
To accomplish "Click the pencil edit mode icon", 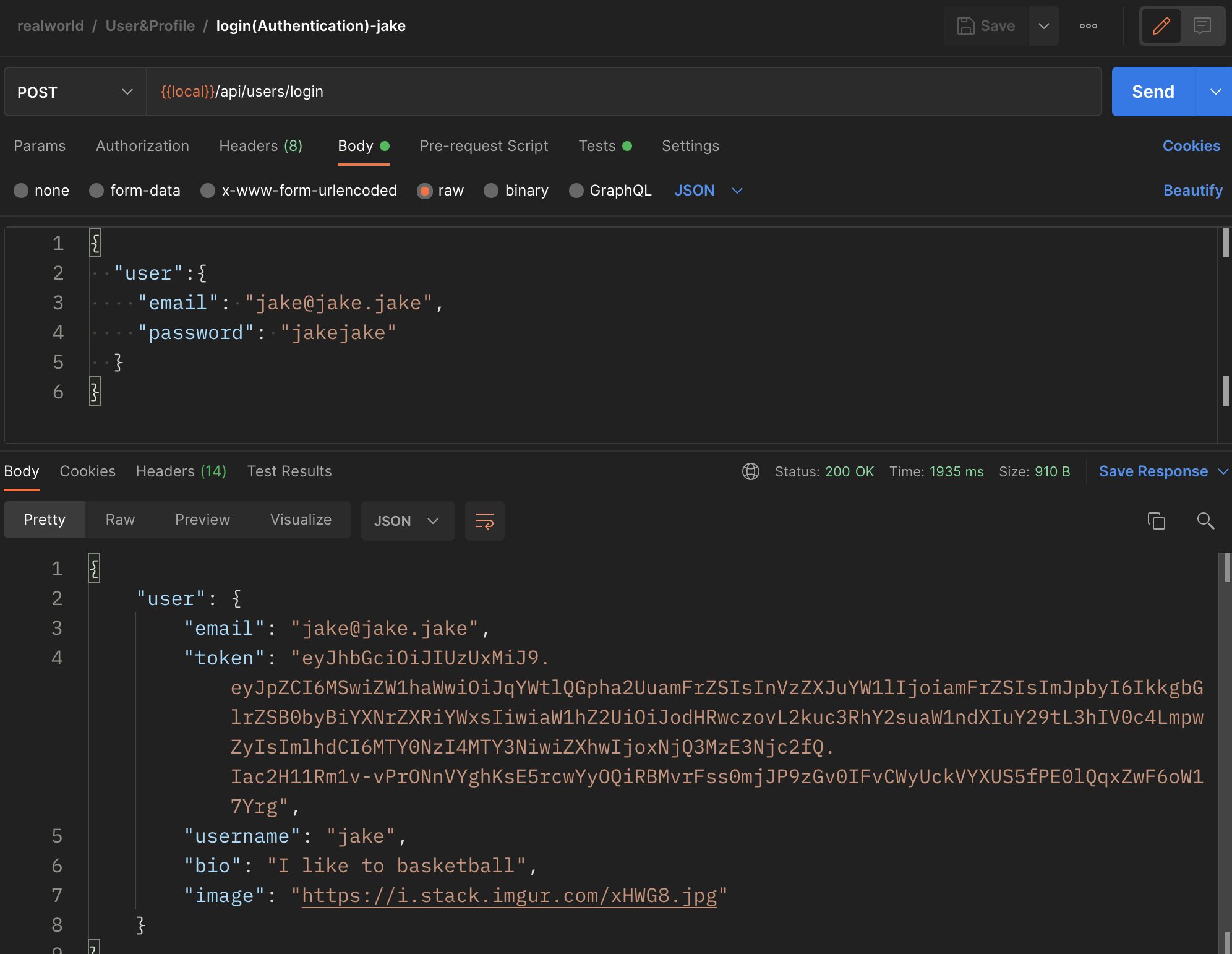I will [x=1161, y=26].
